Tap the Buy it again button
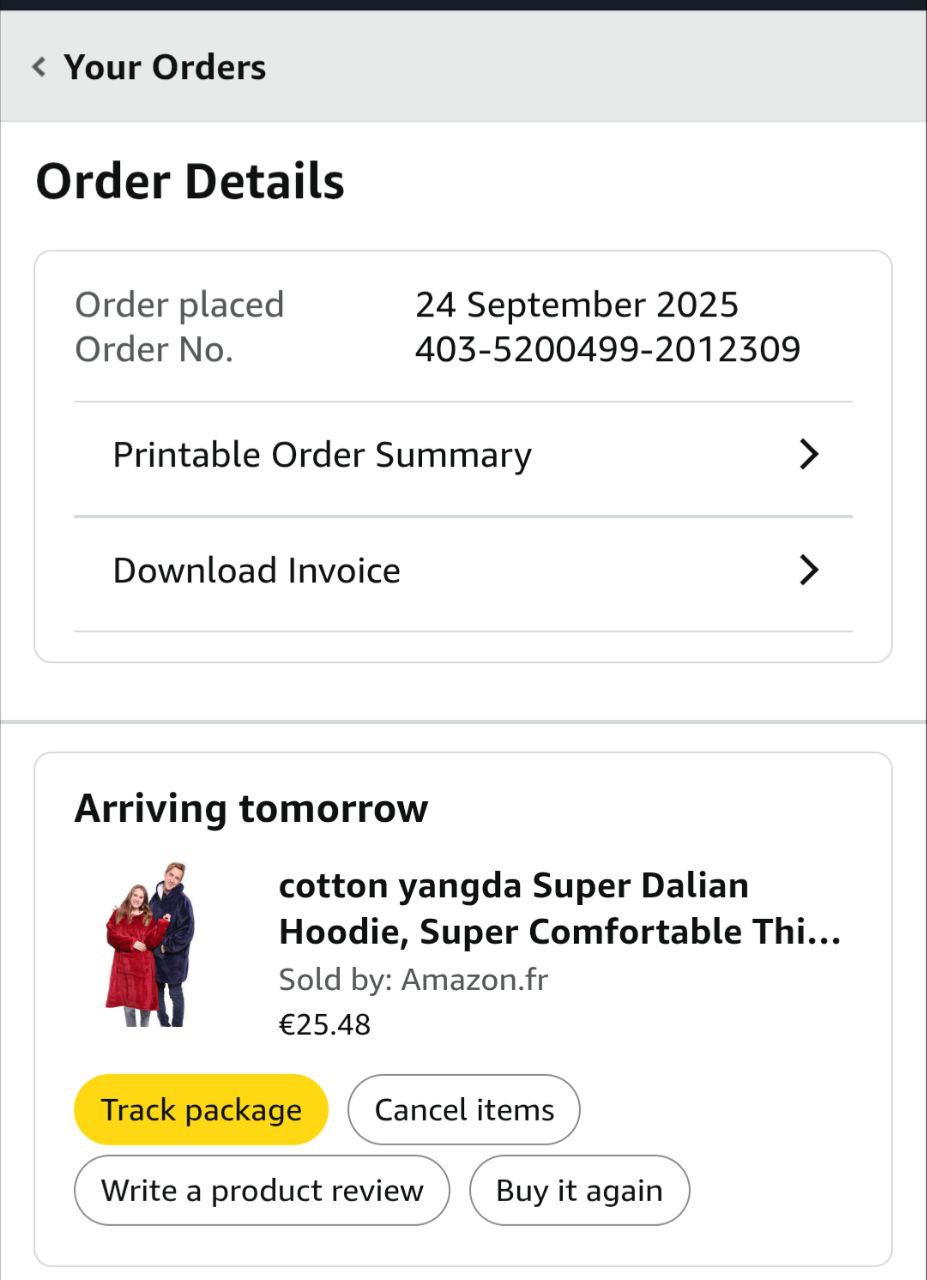This screenshot has height=1280, width=927. tap(579, 1191)
